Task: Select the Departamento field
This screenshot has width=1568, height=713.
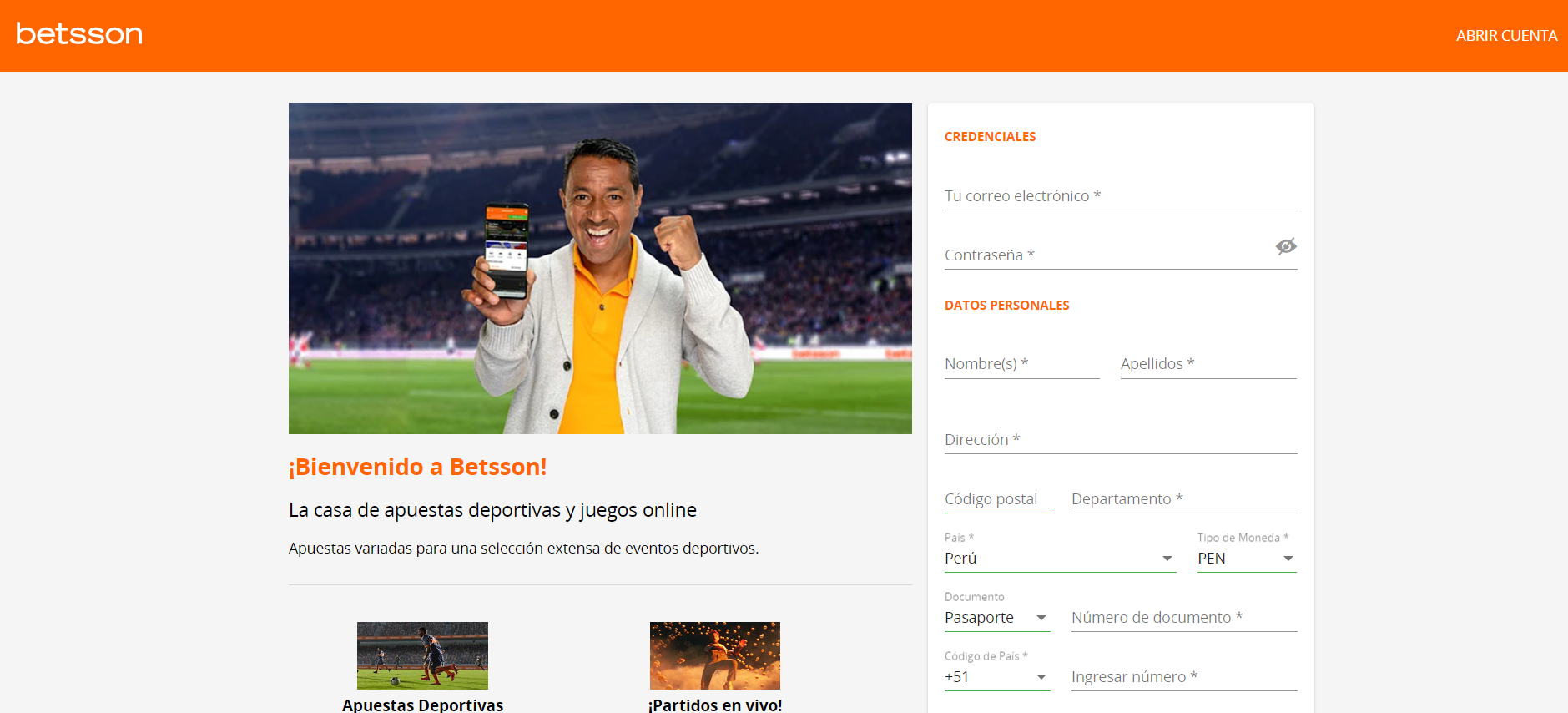Action: click(1184, 499)
